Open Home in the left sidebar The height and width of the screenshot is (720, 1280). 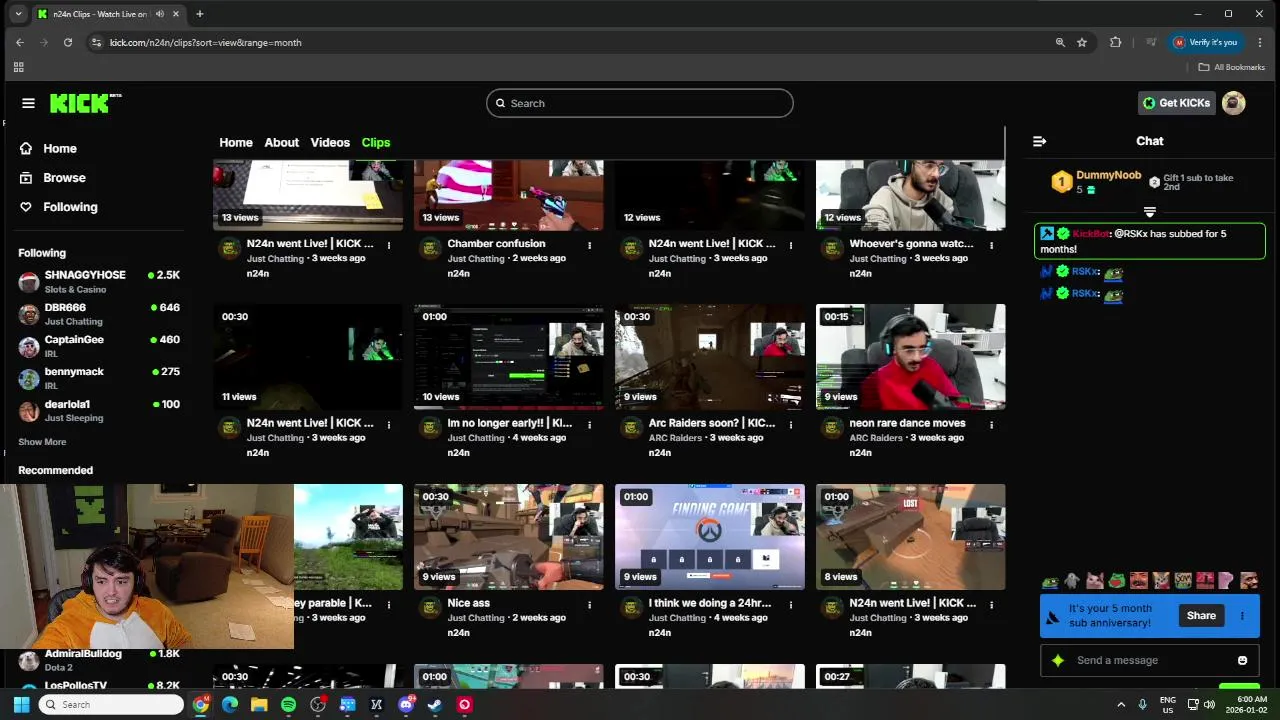(x=60, y=148)
